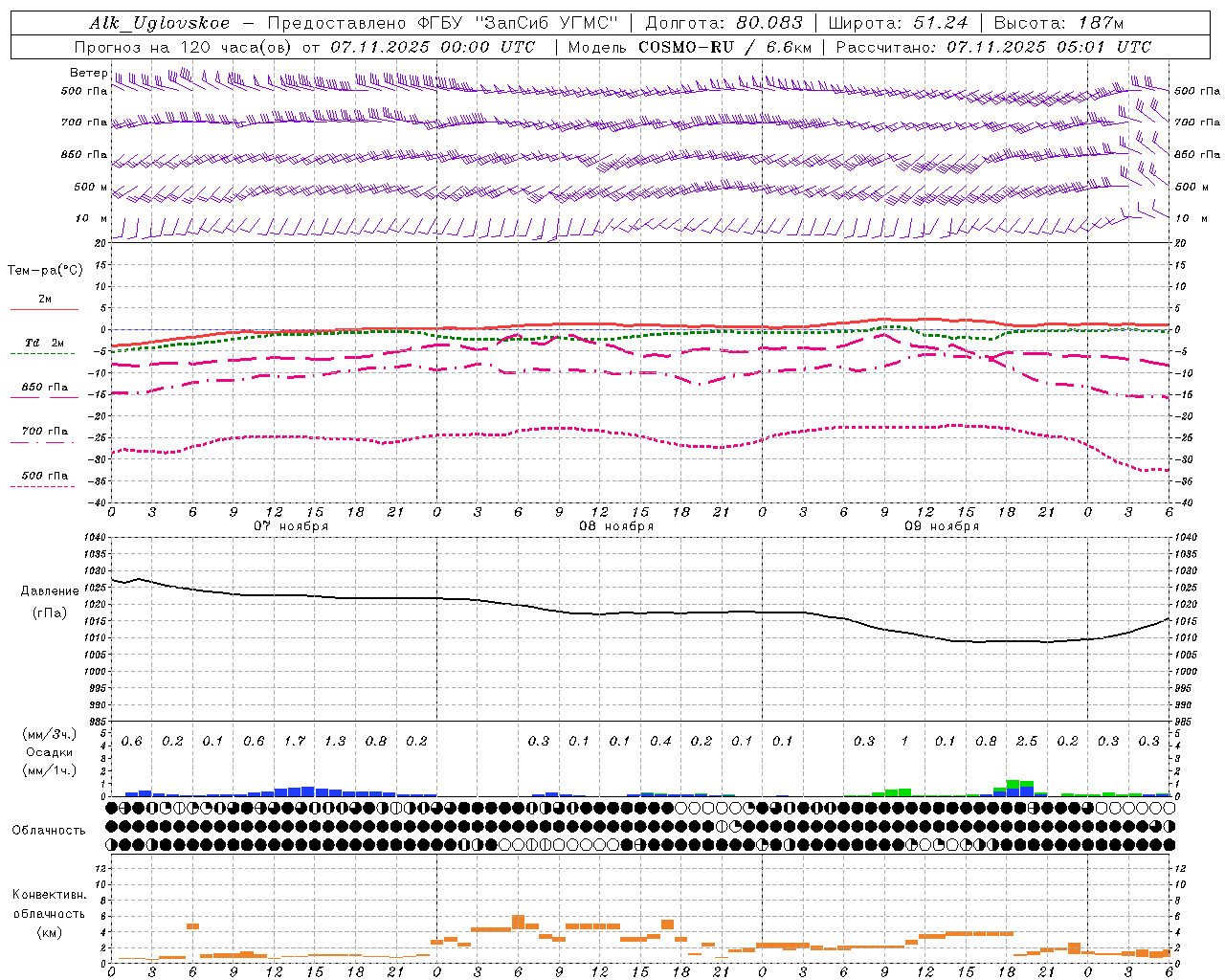Click the Широта: 51.24 value
The height and width of the screenshot is (980, 1225).
[x=898, y=24]
